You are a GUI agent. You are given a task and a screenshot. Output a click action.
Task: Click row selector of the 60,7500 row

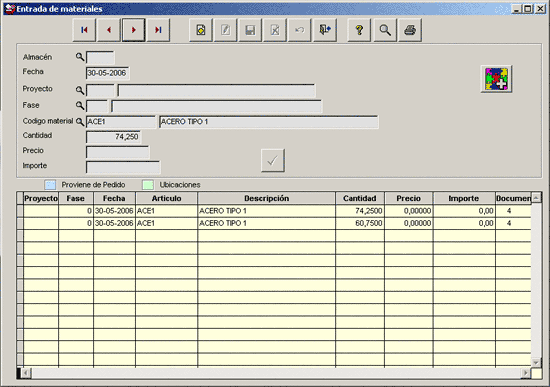(20, 223)
